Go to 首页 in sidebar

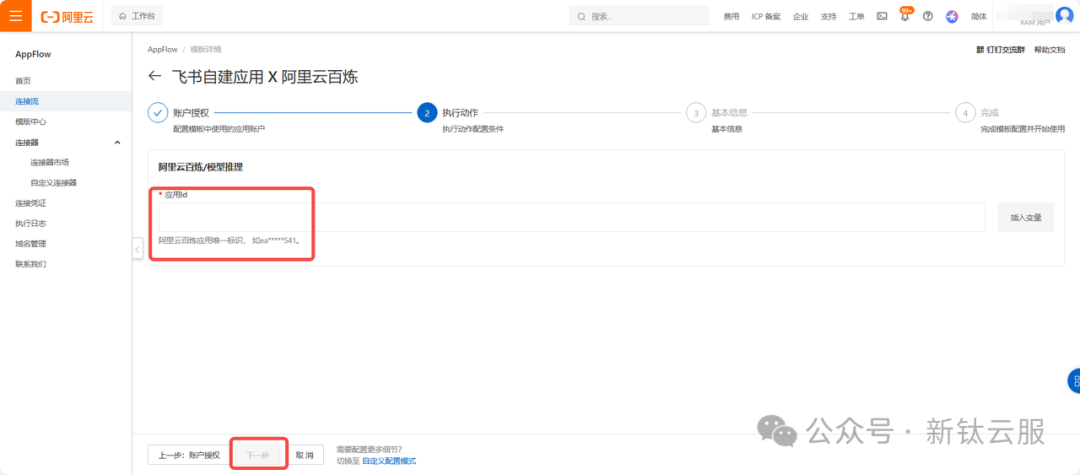coord(23,81)
